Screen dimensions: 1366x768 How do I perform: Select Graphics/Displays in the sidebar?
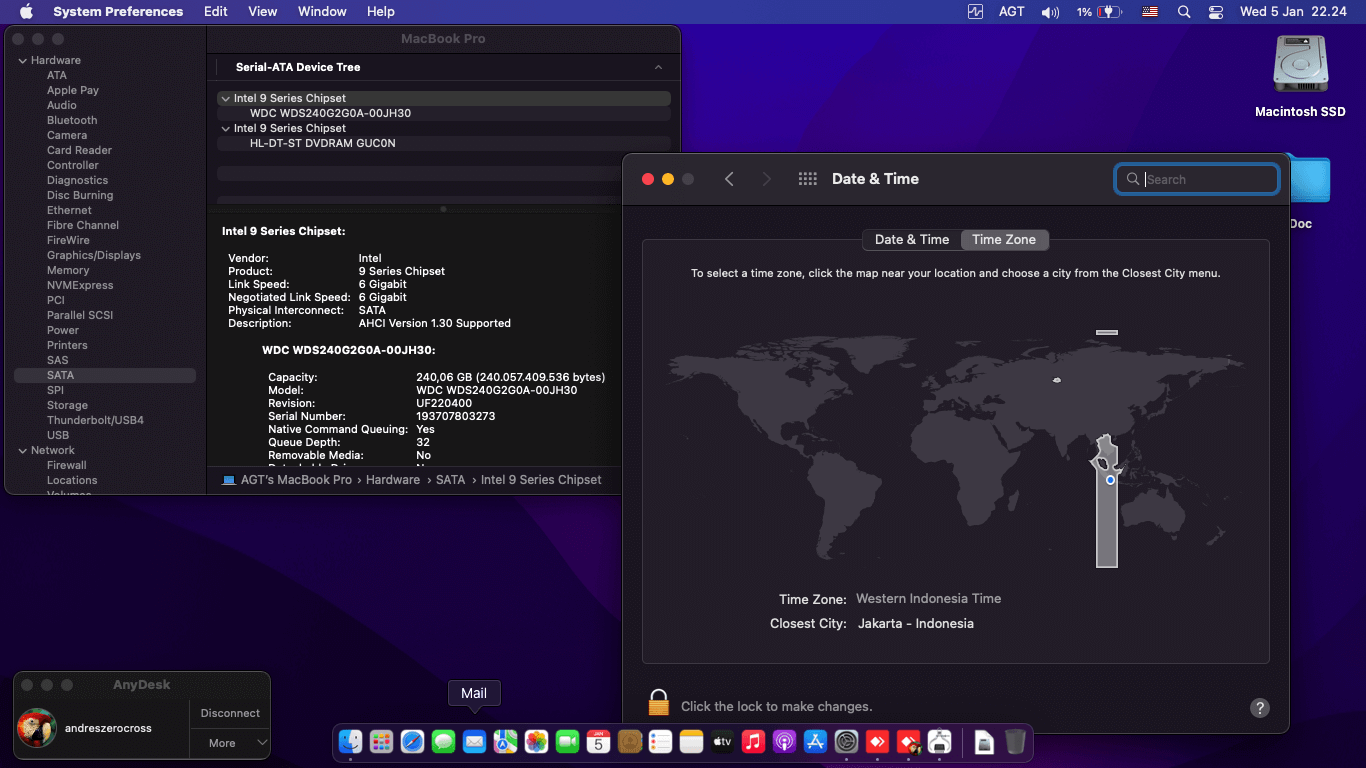[x=94, y=255]
